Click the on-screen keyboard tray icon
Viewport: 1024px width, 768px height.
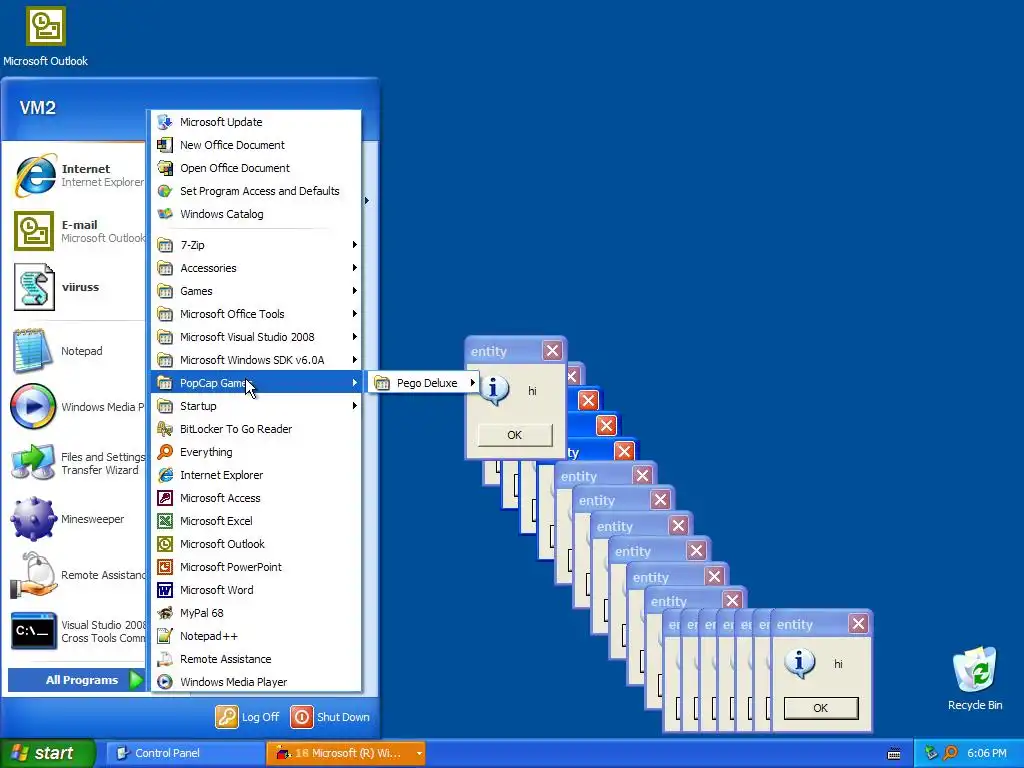click(894, 754)
